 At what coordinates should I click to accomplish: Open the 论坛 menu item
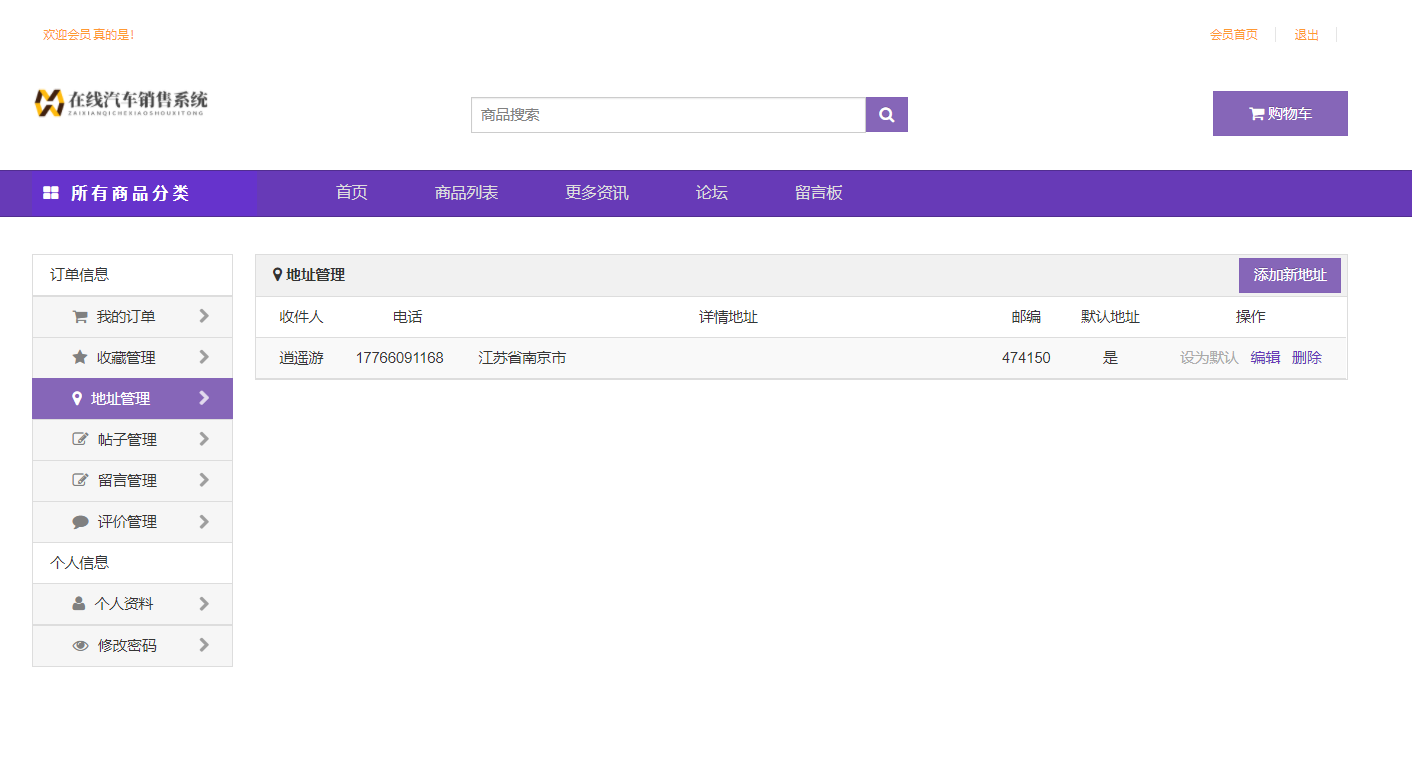711,193
